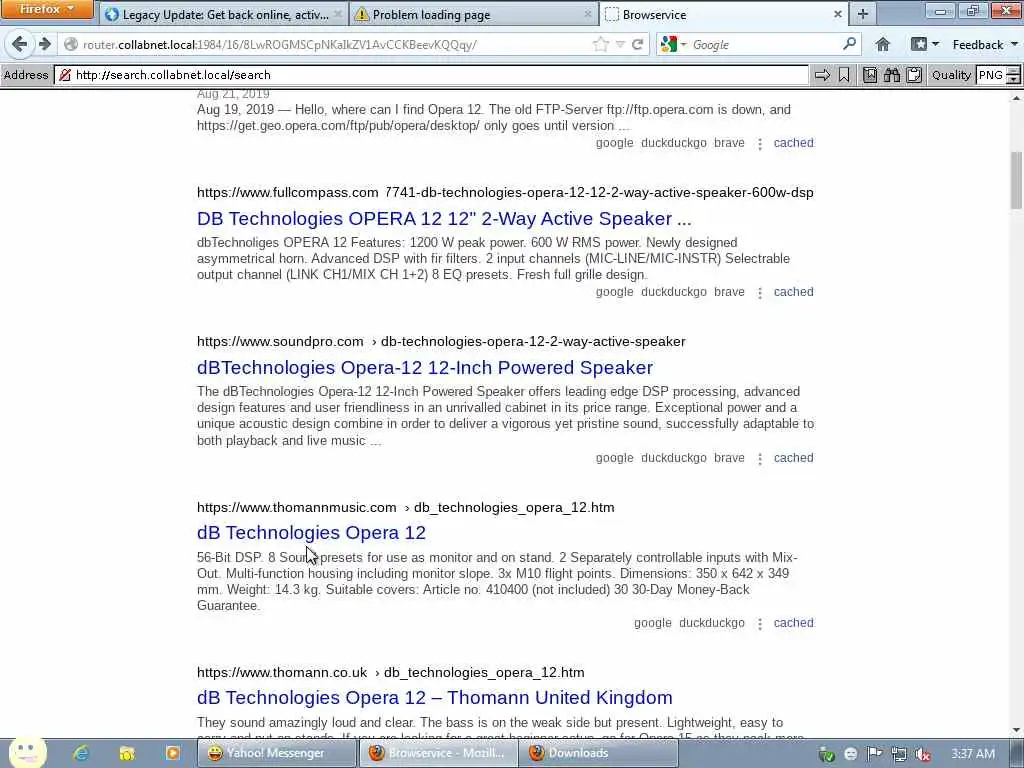
Task: Increase Quality with the stepper up arrow
Action: click(1014, 71)
